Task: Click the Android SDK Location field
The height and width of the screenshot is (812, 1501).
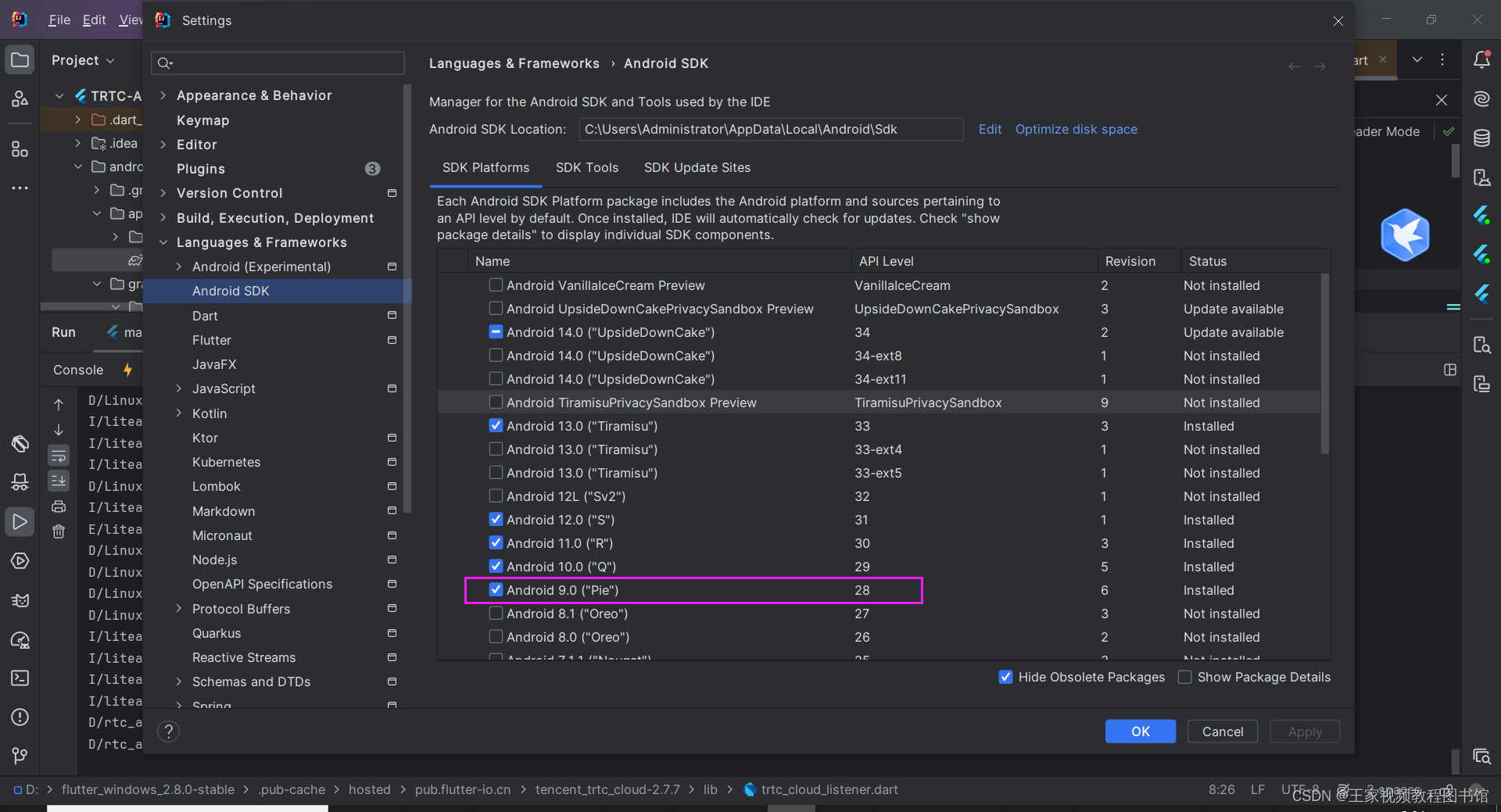Action: tap(770, 129)
